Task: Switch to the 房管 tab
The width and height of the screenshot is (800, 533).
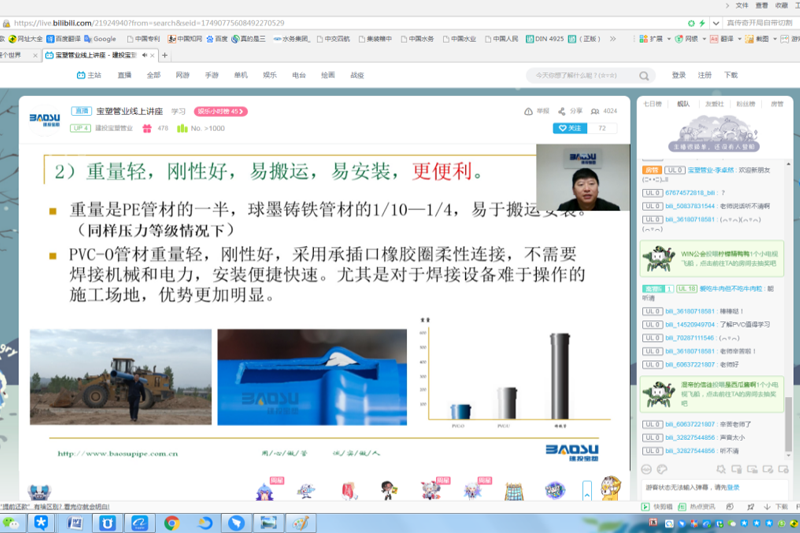Action: click(x=777, y=104)
